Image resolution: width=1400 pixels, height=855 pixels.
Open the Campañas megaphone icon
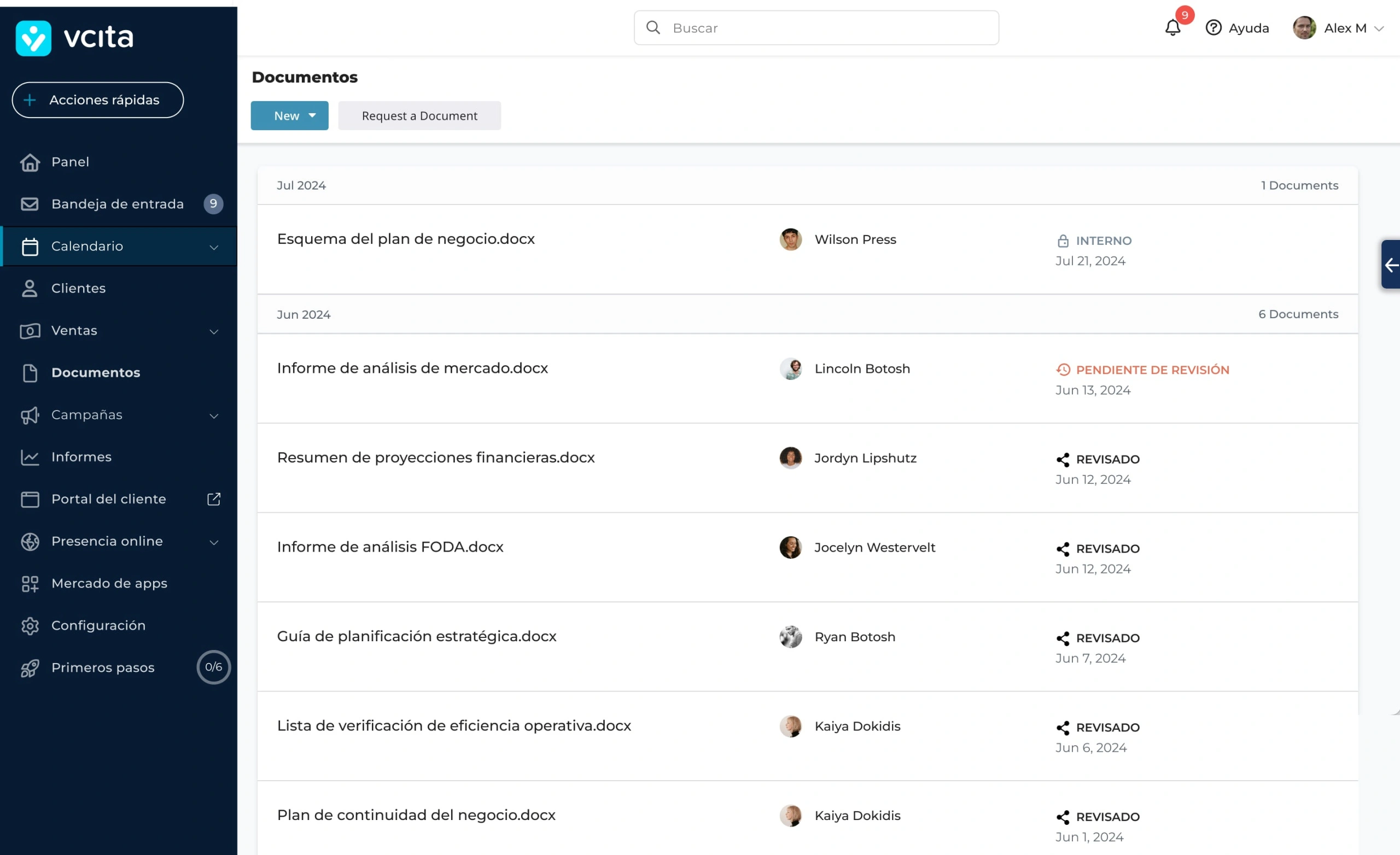point(30,415)
